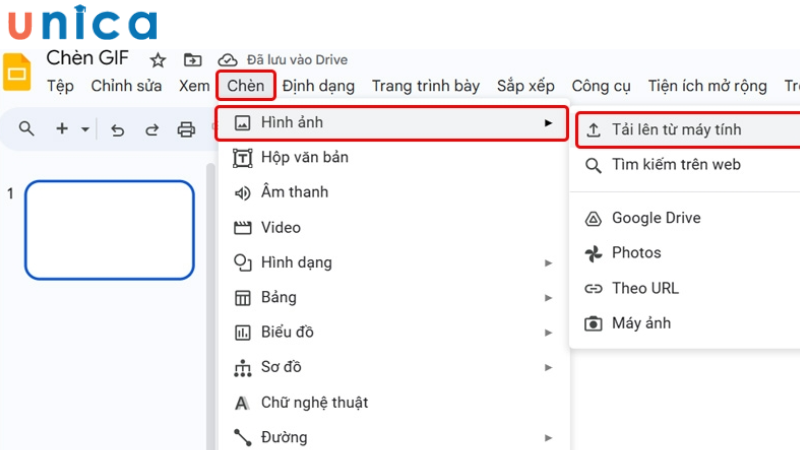
Task: Click the Bảng table icon
Action: (x=242, y=297)
